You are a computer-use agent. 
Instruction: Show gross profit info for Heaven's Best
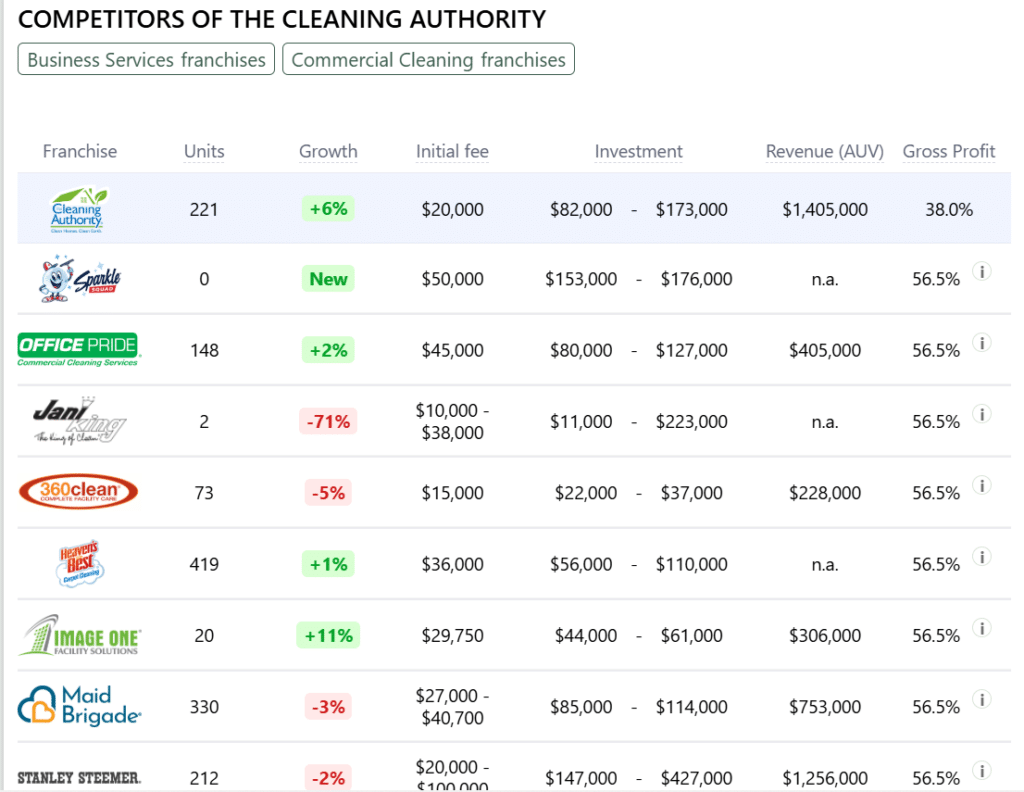[982, 556]
